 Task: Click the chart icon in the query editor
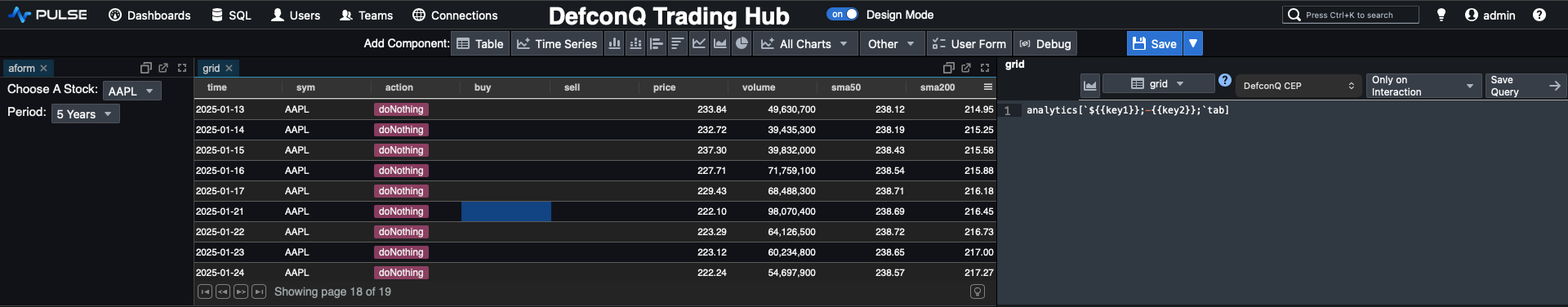click(1090, 85)
